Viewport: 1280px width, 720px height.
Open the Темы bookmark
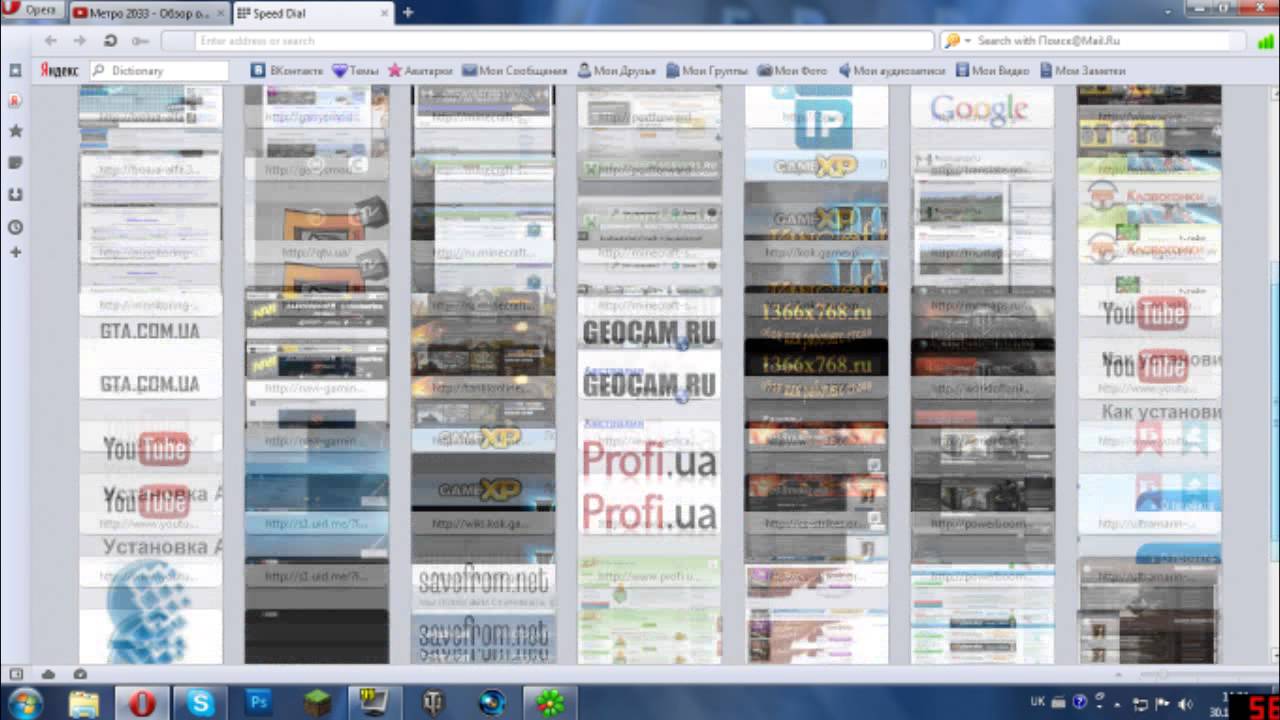pos(355,71)
